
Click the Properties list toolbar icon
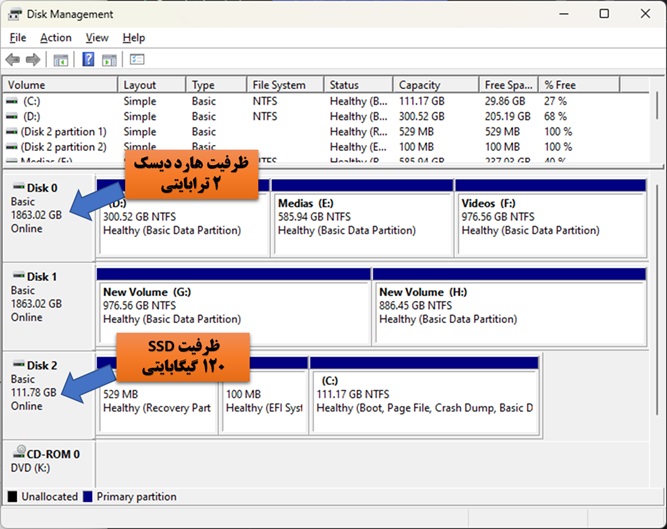[137, 59]
